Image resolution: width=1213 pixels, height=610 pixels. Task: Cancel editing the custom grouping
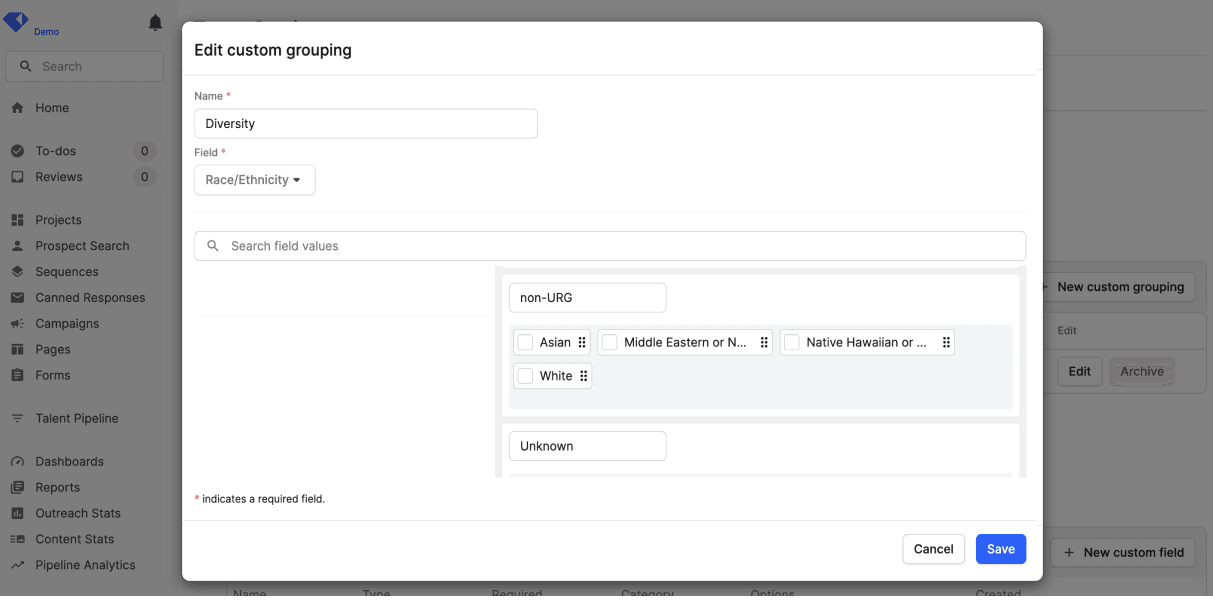click(933, 549)
